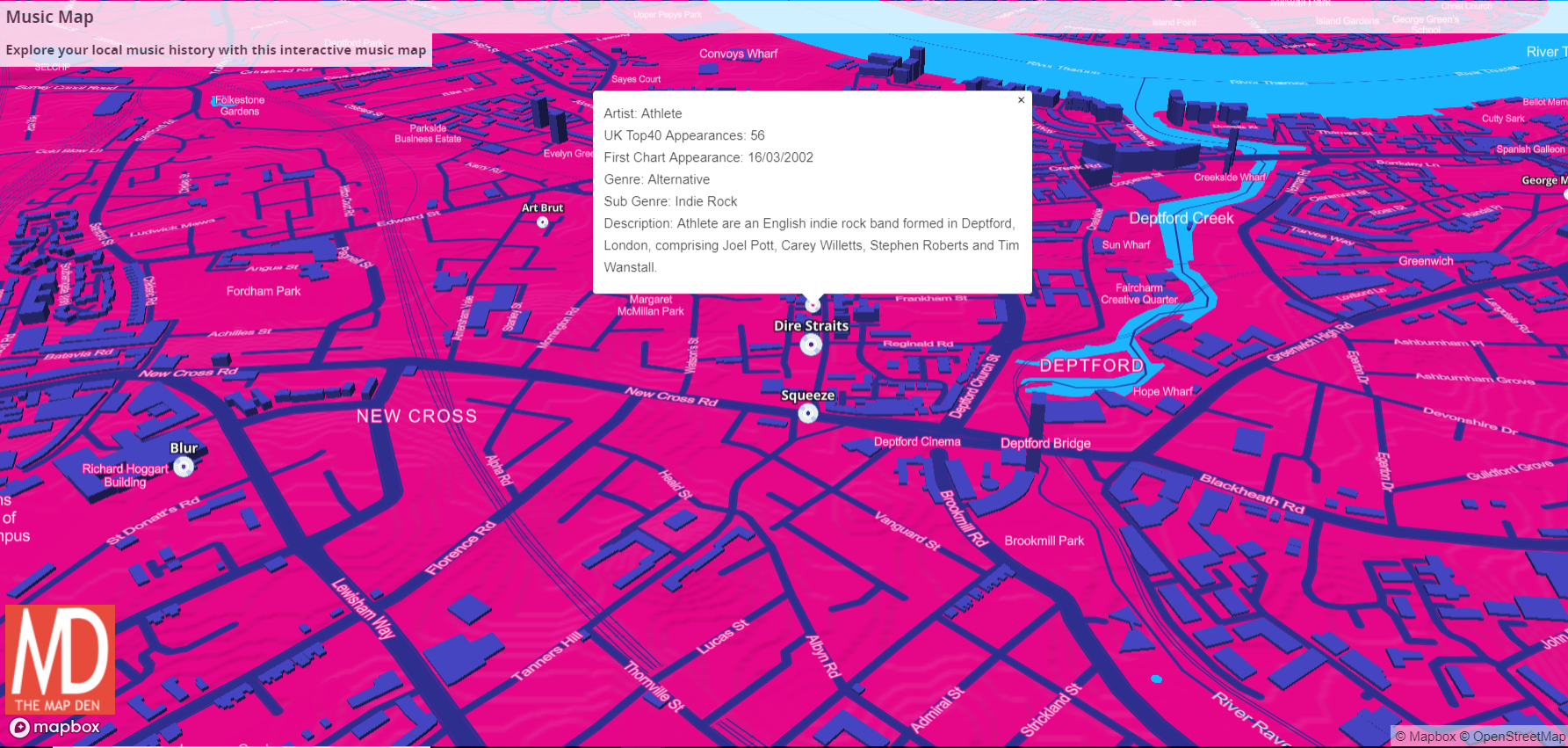Viewport: 1568px width, 748px height.
Task: Select the Dire Straits record marker
Action: coord(811,345)
